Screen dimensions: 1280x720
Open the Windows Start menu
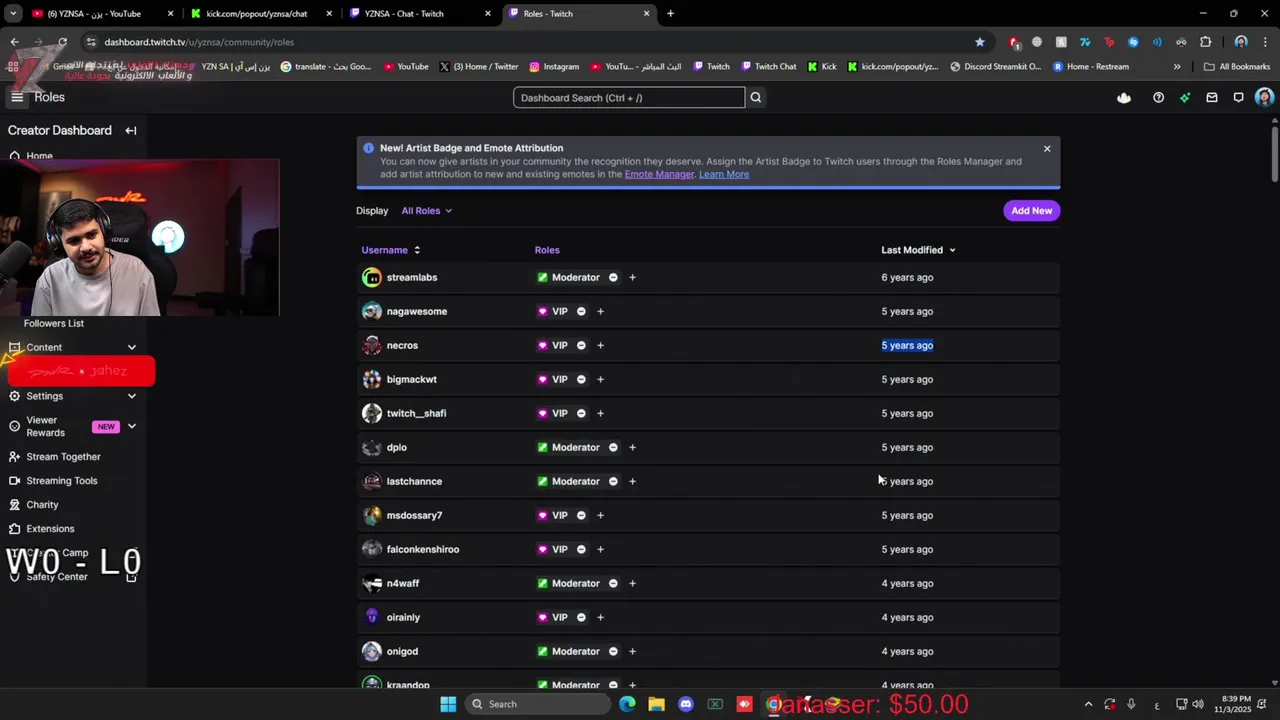click(x=448, y=704)
